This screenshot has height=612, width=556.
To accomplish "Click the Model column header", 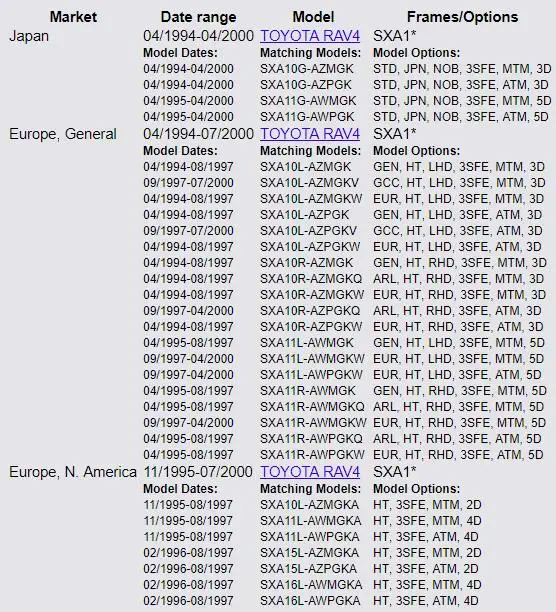I will (x=313, y=17).
